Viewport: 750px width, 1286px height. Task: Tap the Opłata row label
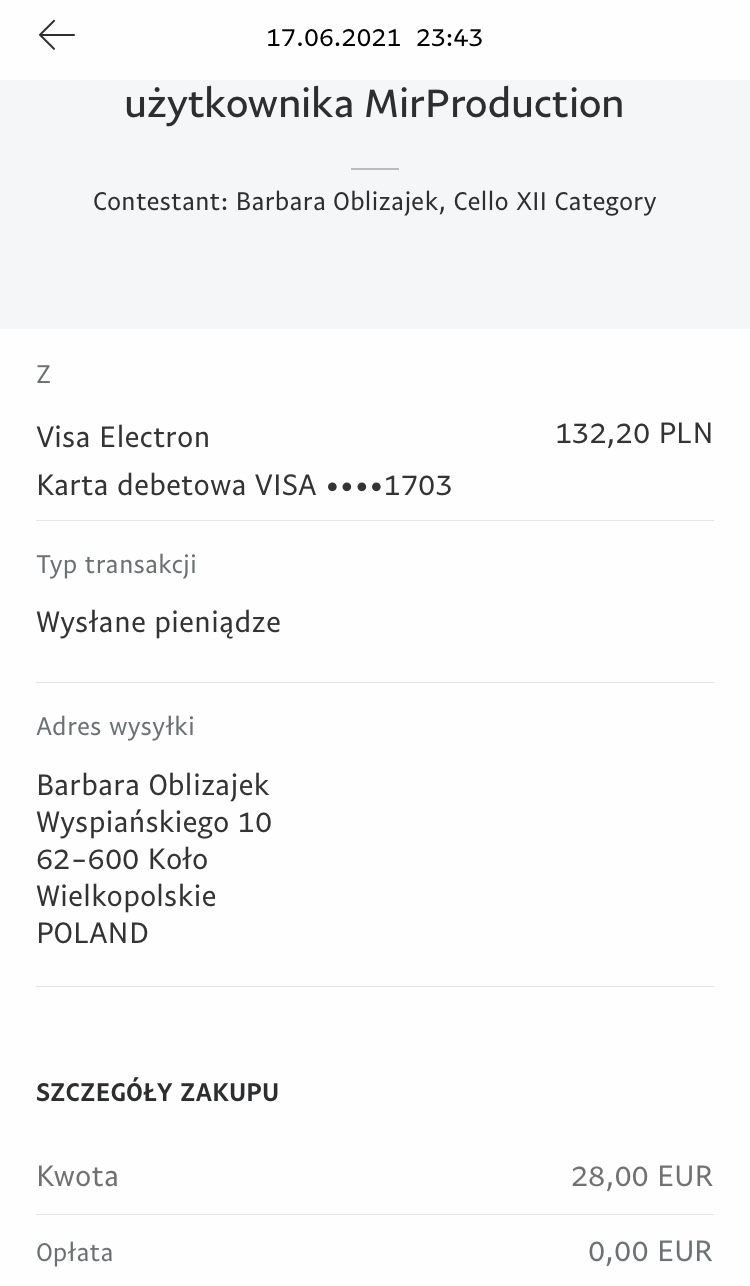pyautogui.click(x=75, y=1252)
